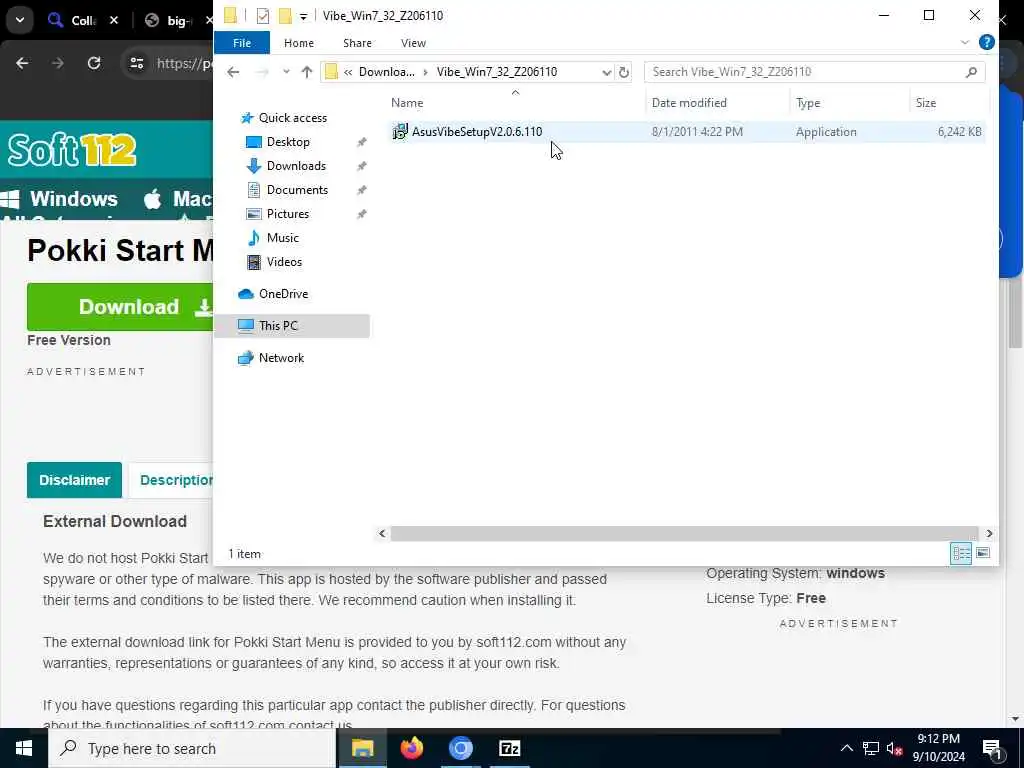This screenshot has height=768, width=1024.
Task: Select the AsusVibeSetupV2.0.6.110 file
Action: point(688,132)
